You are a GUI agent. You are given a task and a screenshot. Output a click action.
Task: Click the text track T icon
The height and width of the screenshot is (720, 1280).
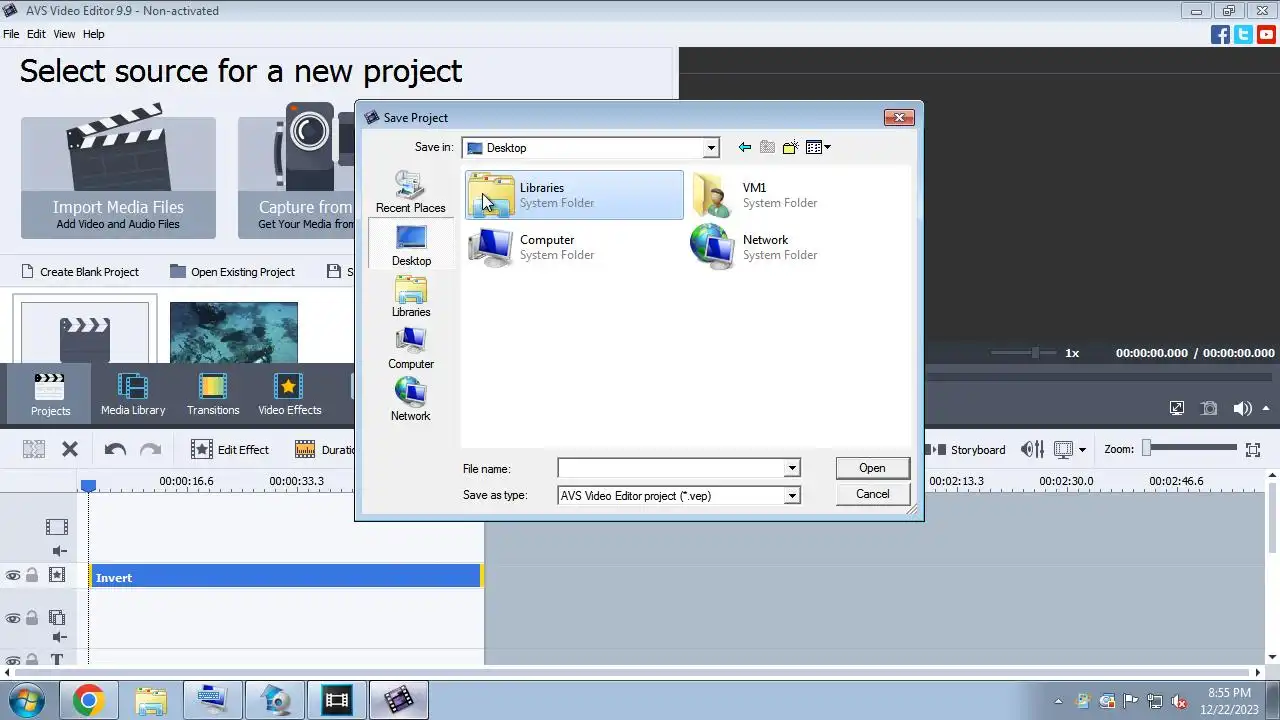click(57, 661)
